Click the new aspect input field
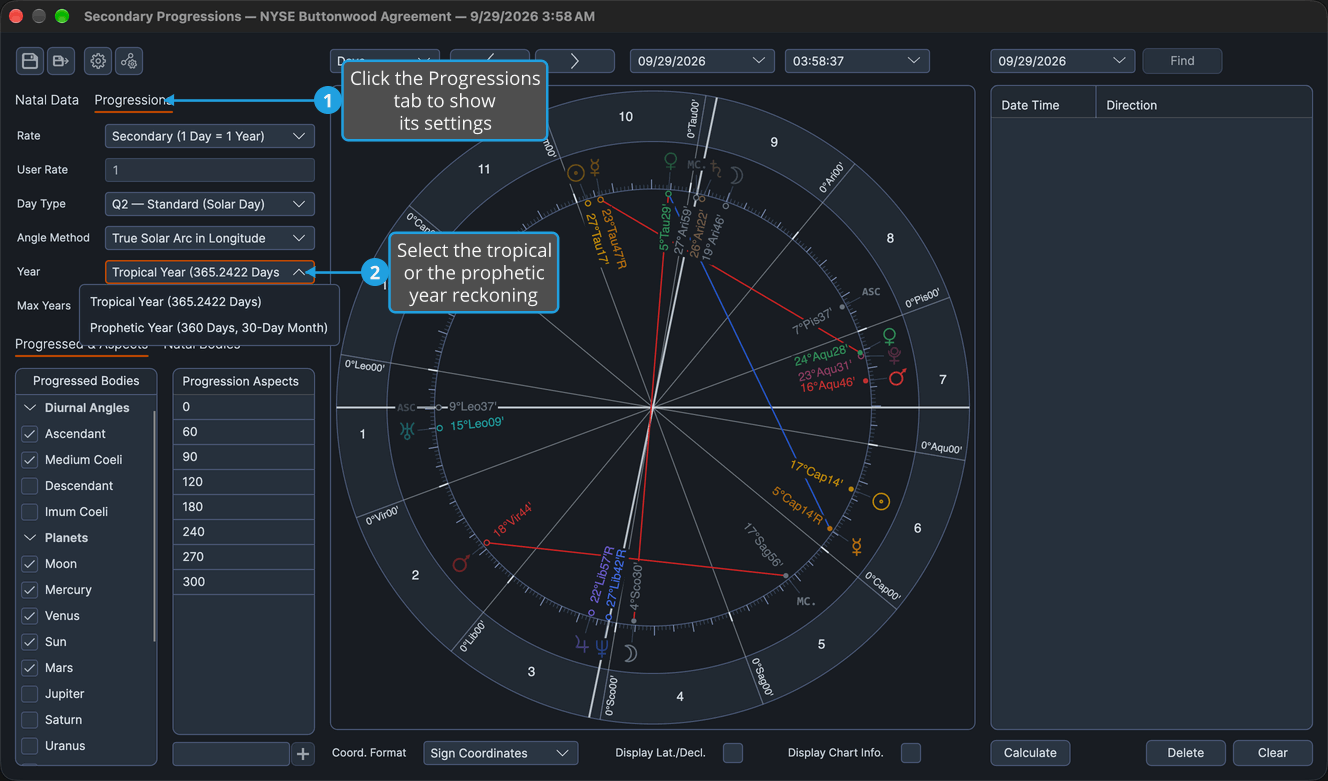1328x781 pixels. click(x=231, y=753)
